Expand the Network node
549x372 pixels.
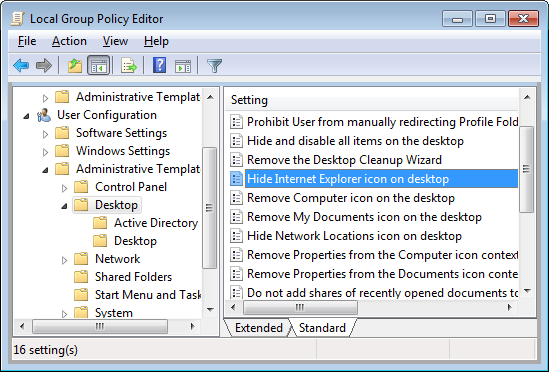pyautogui.click(x=64, y=260)
